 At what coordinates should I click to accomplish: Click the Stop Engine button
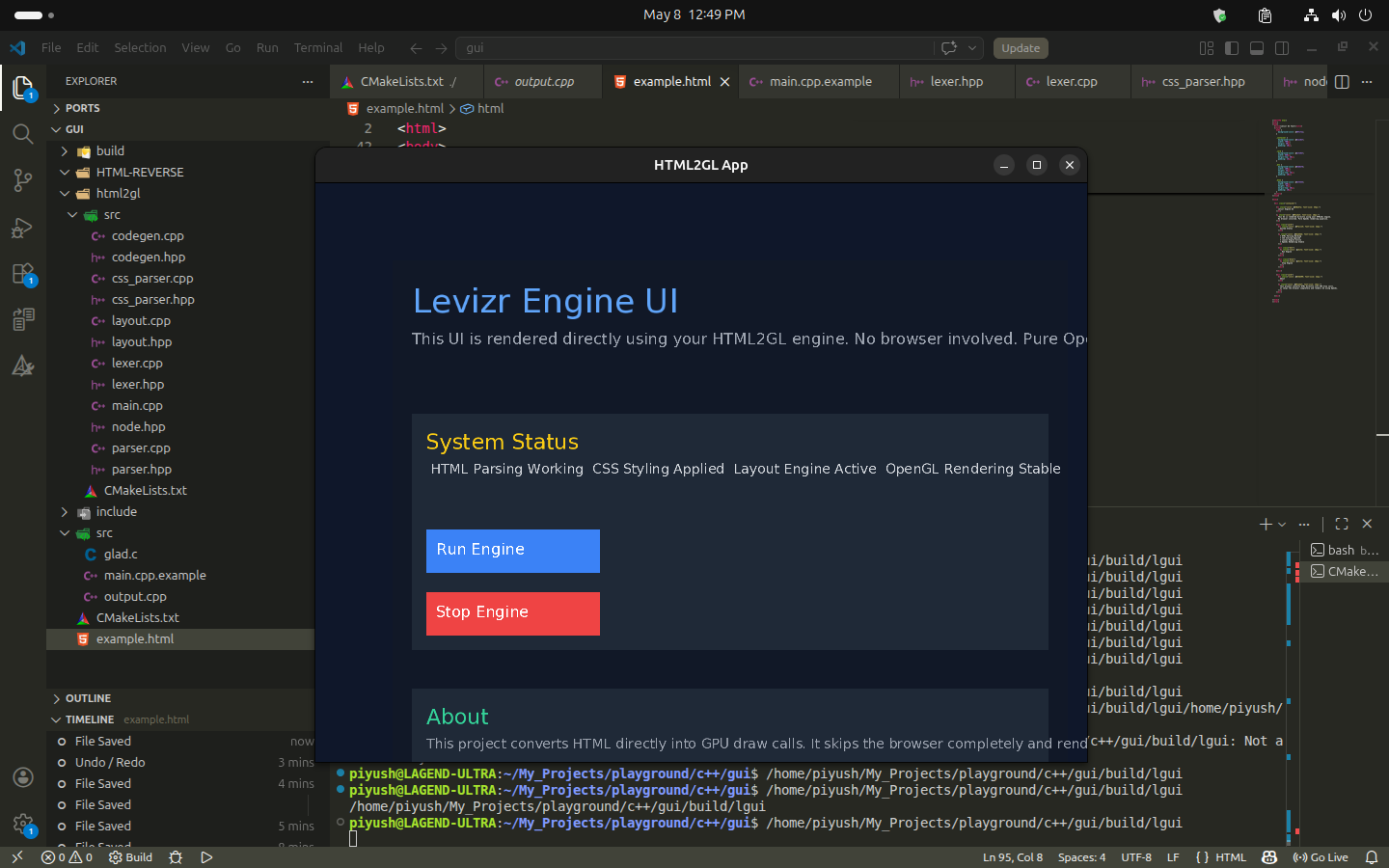(513, 613)
